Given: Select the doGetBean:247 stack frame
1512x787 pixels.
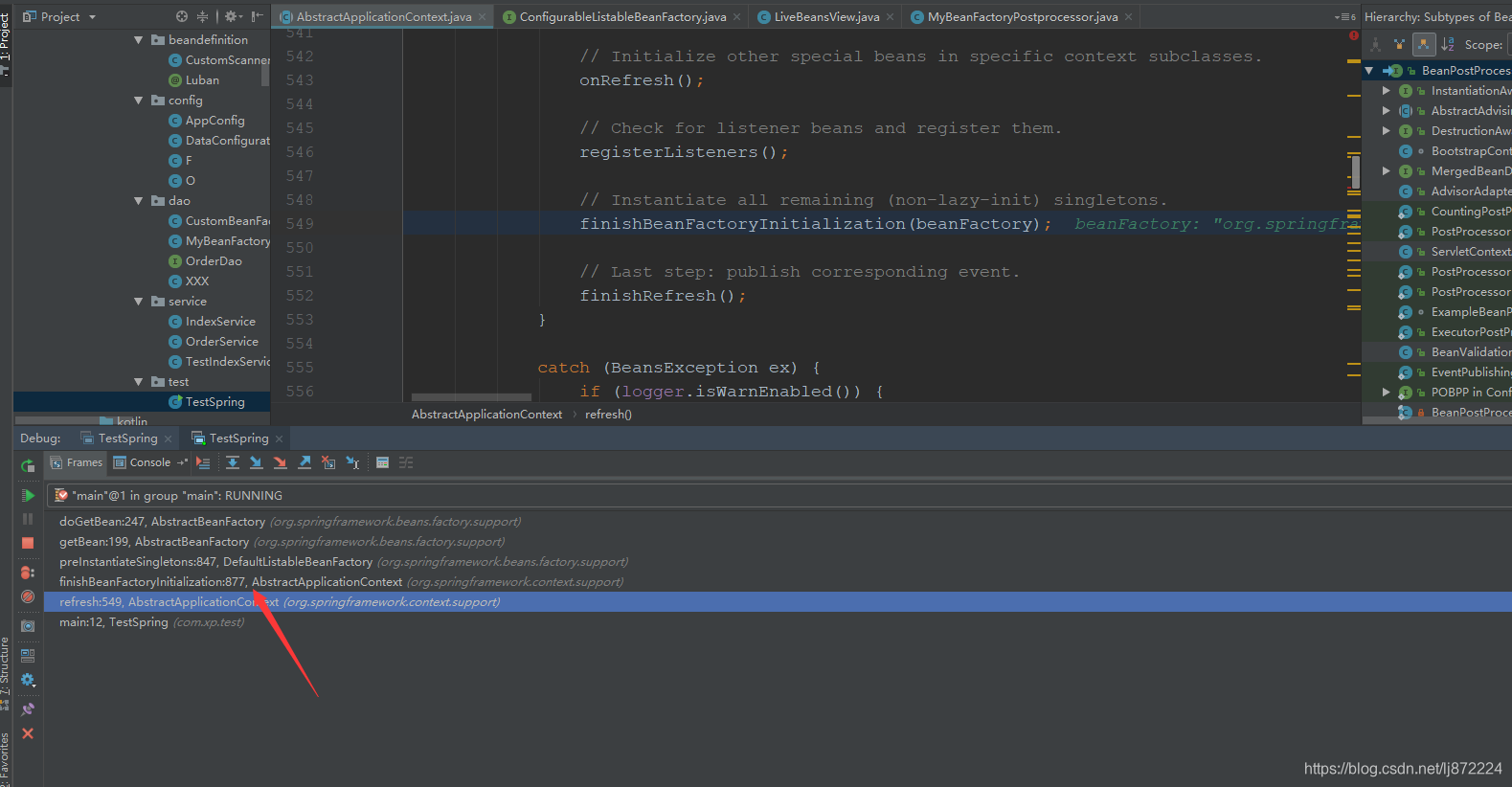Looking at the screenshot, I should [779, 522].
